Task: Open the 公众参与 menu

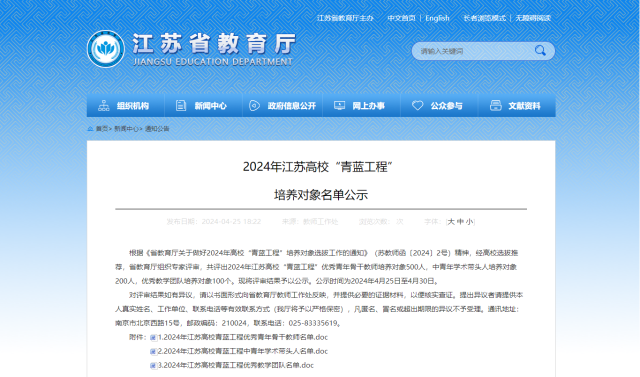Action: coord(439,106)
